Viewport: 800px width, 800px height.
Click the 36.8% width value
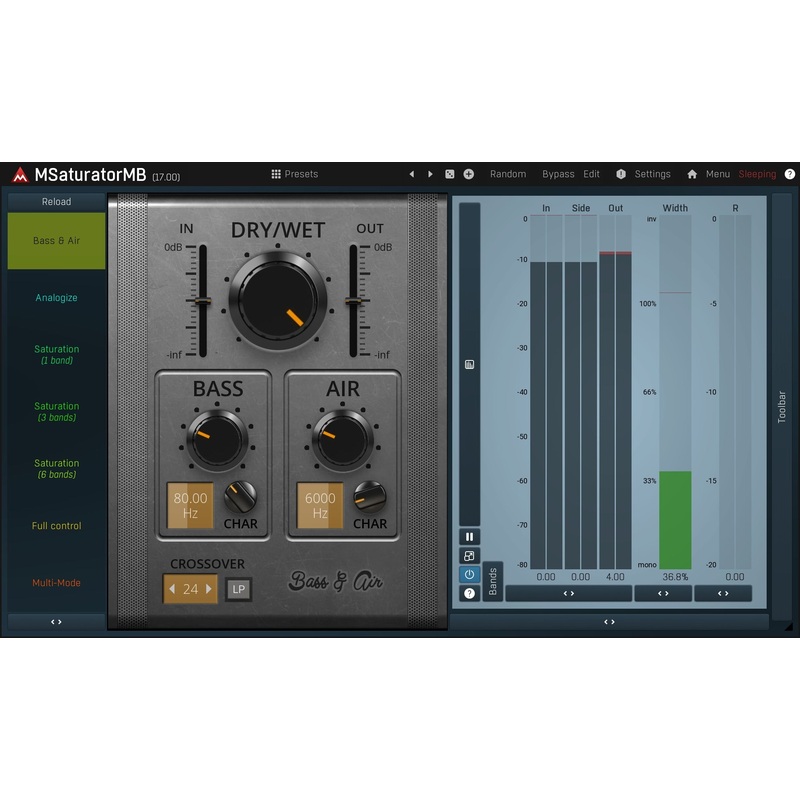click(x=676, y=577)
